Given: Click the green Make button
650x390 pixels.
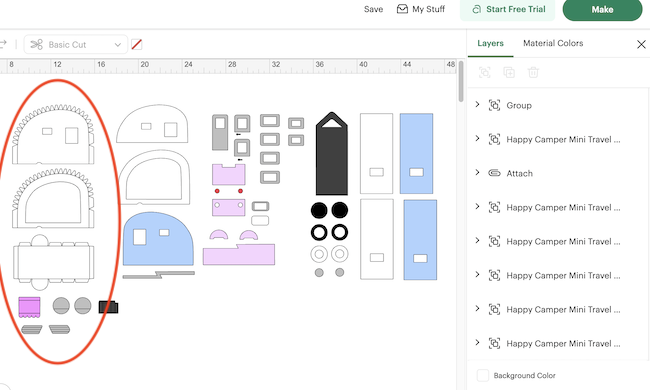Looking at the screenshot, I should pos(602,10).
